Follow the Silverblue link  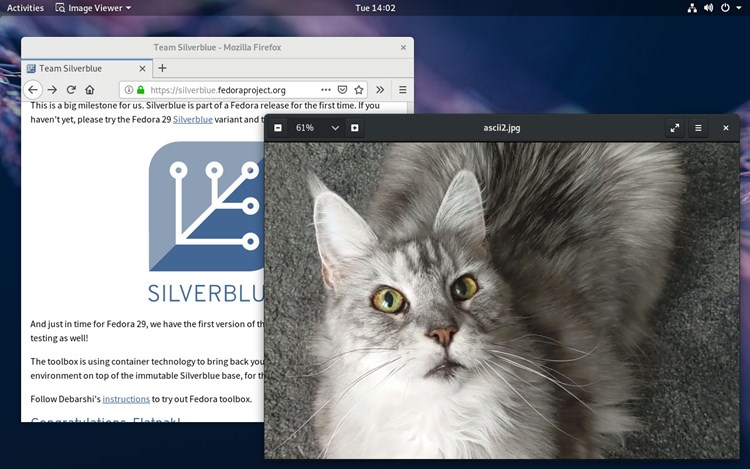[193, 119]
